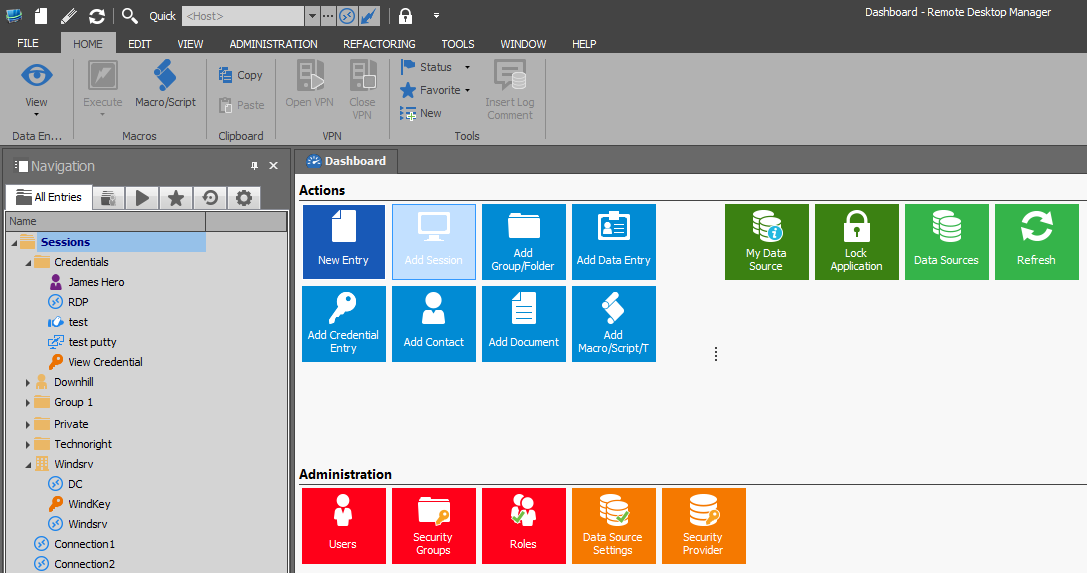Image resolution: width=1087 pixels, height=573 pixels.
Task: Select the test putty entry
Action: pos(92,342)
